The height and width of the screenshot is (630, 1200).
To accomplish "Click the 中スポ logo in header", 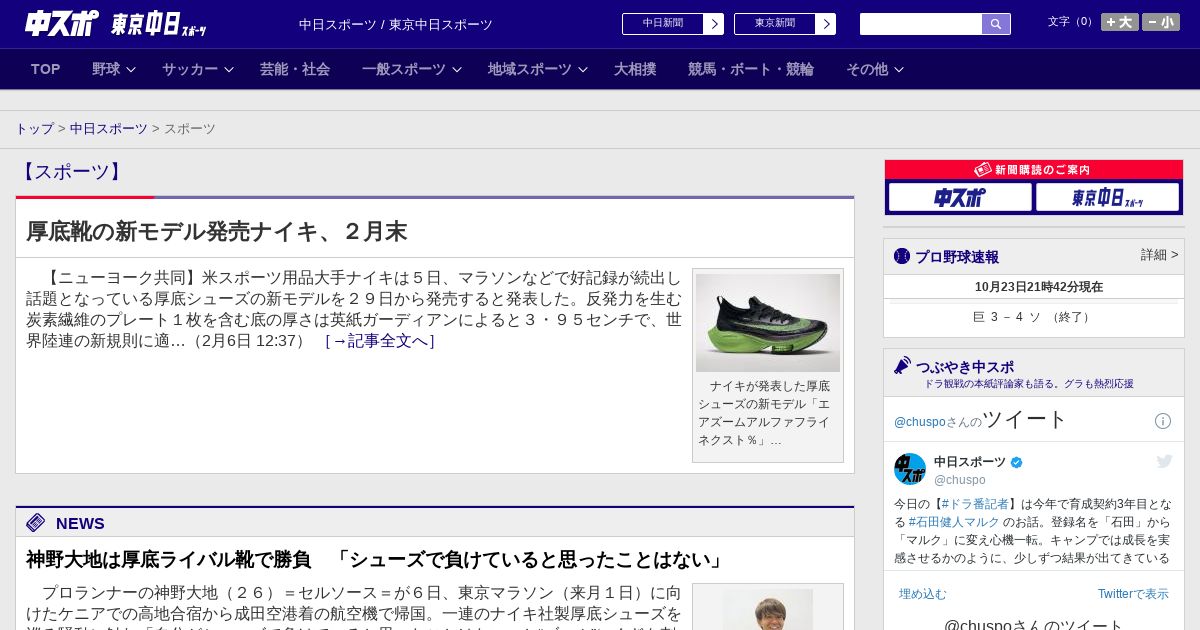I will click(x=62, y=23).
